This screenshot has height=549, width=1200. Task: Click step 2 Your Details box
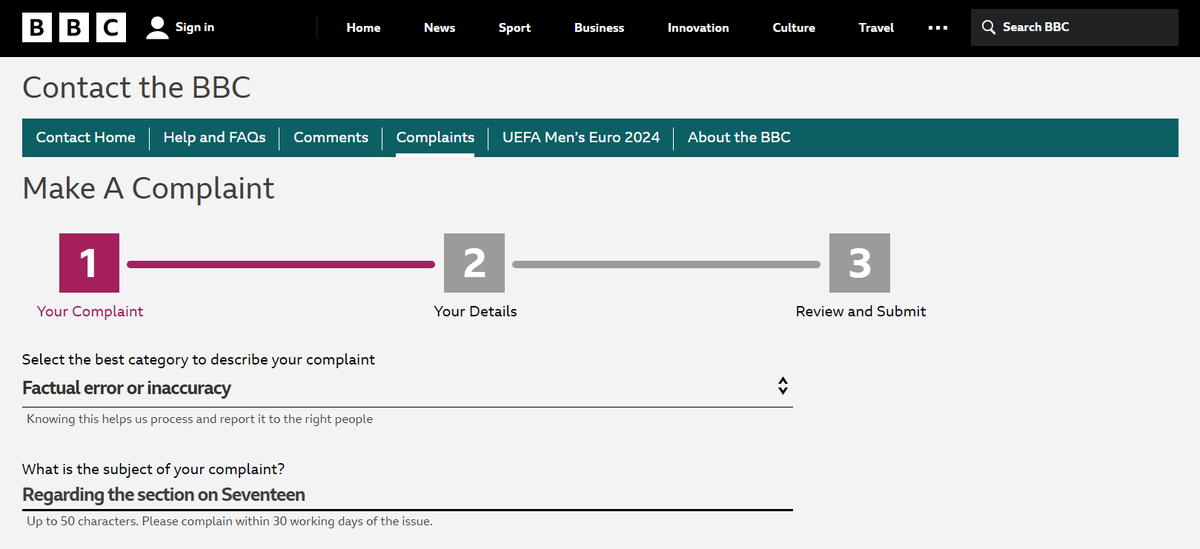pos(475,263)
